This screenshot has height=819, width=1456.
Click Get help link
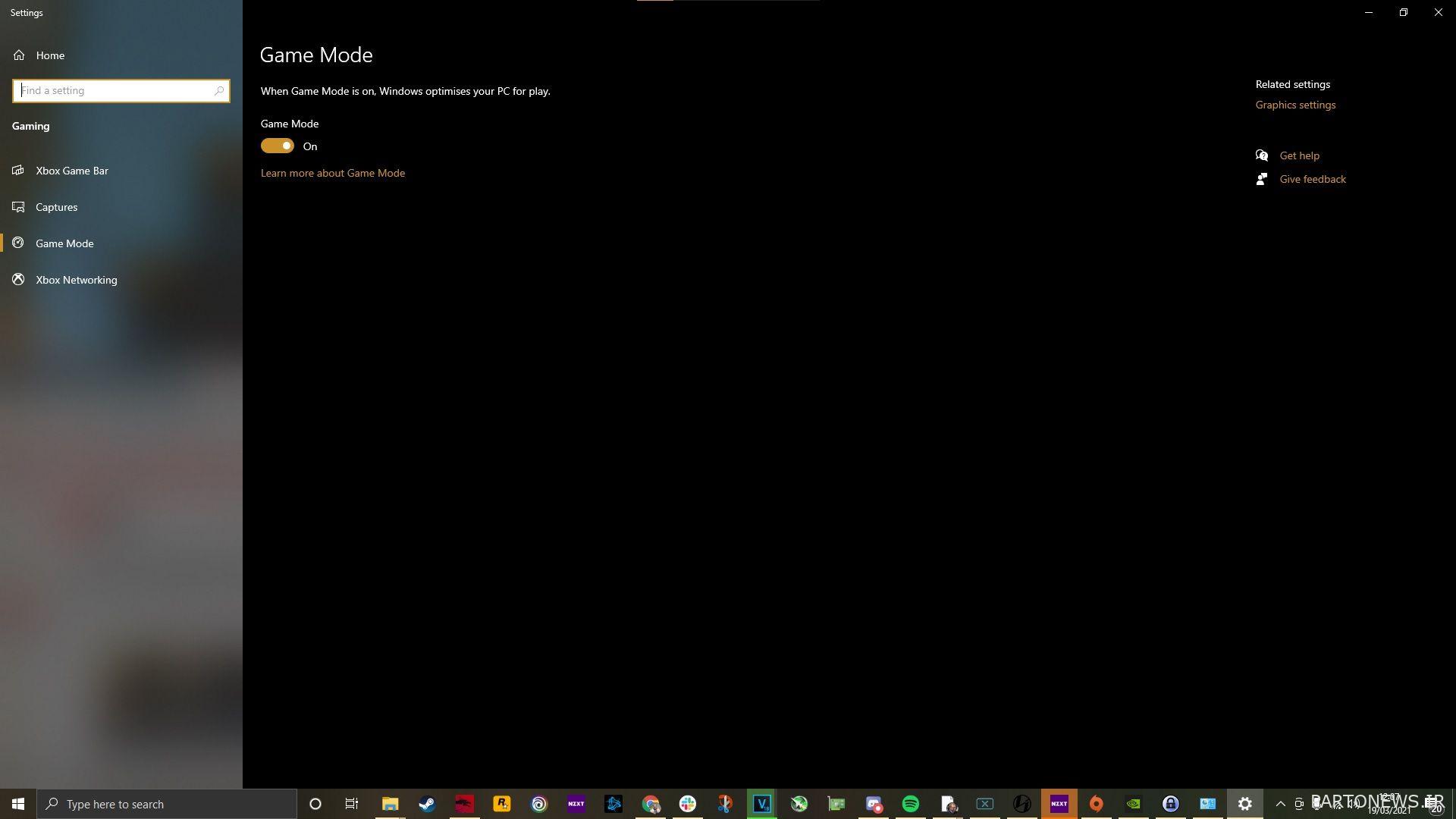click(x=1299, y=155)
